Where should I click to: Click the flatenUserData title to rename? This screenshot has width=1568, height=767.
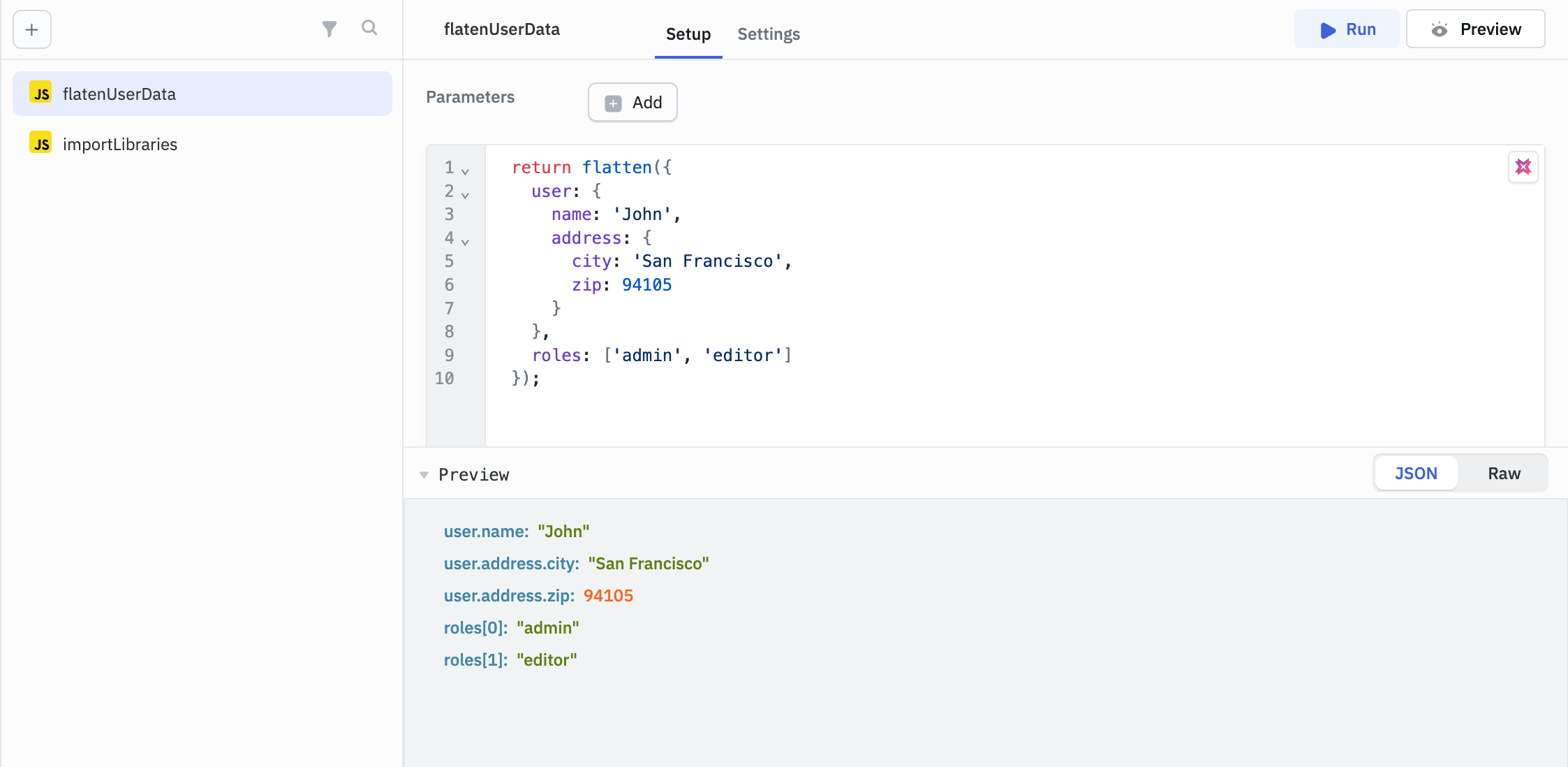(x=501, y=29)
